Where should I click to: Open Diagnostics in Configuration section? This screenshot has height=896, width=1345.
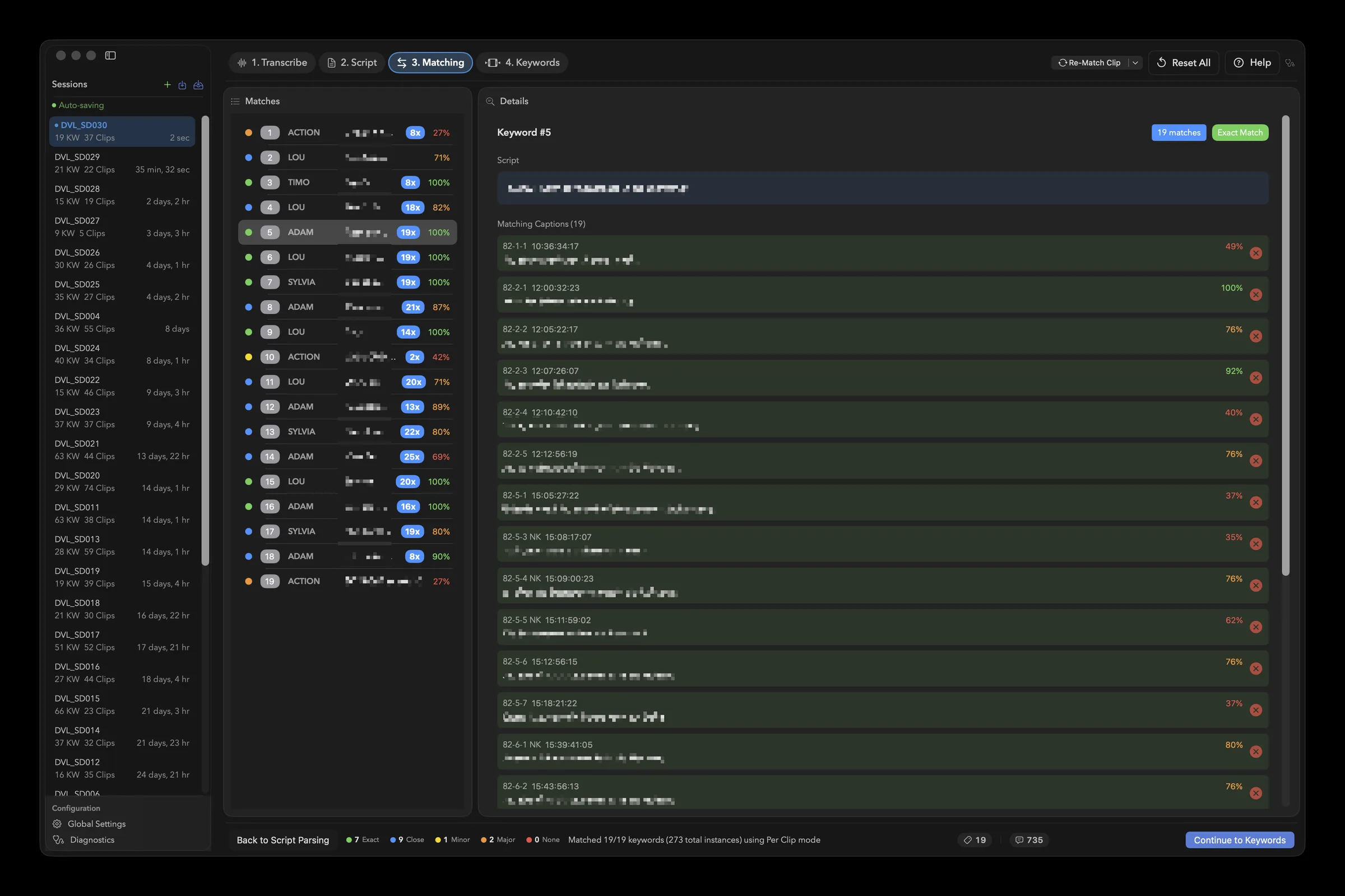coord(84,840)
